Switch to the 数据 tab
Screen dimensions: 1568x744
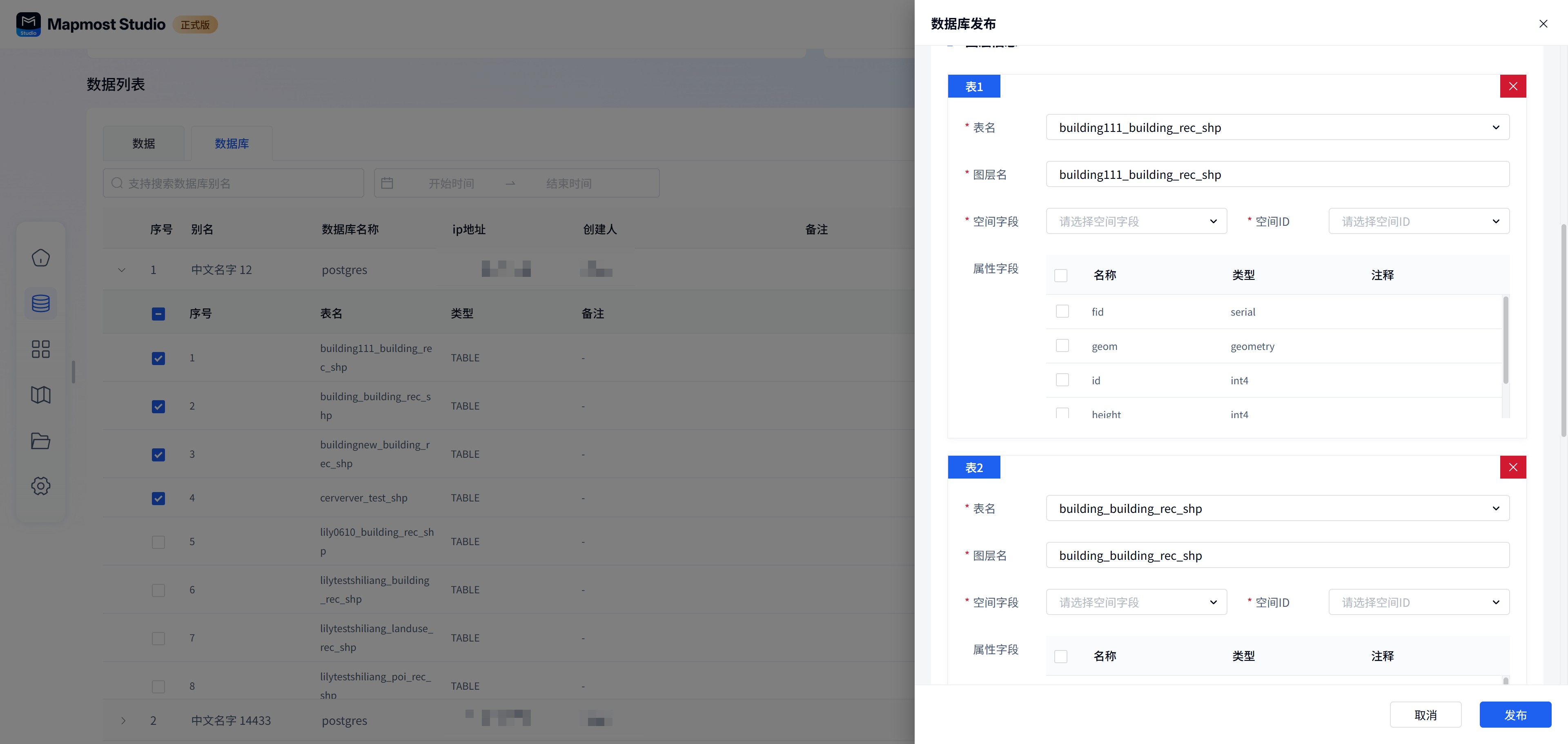point(144,143)
